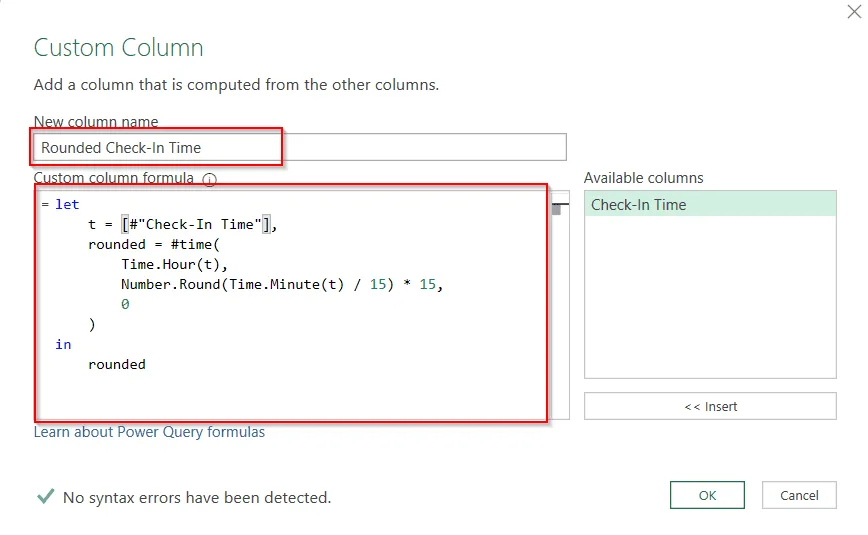Open Learn about Power Query formulas link
Viewport: 868px width, 535px height.
click(149, 432)
